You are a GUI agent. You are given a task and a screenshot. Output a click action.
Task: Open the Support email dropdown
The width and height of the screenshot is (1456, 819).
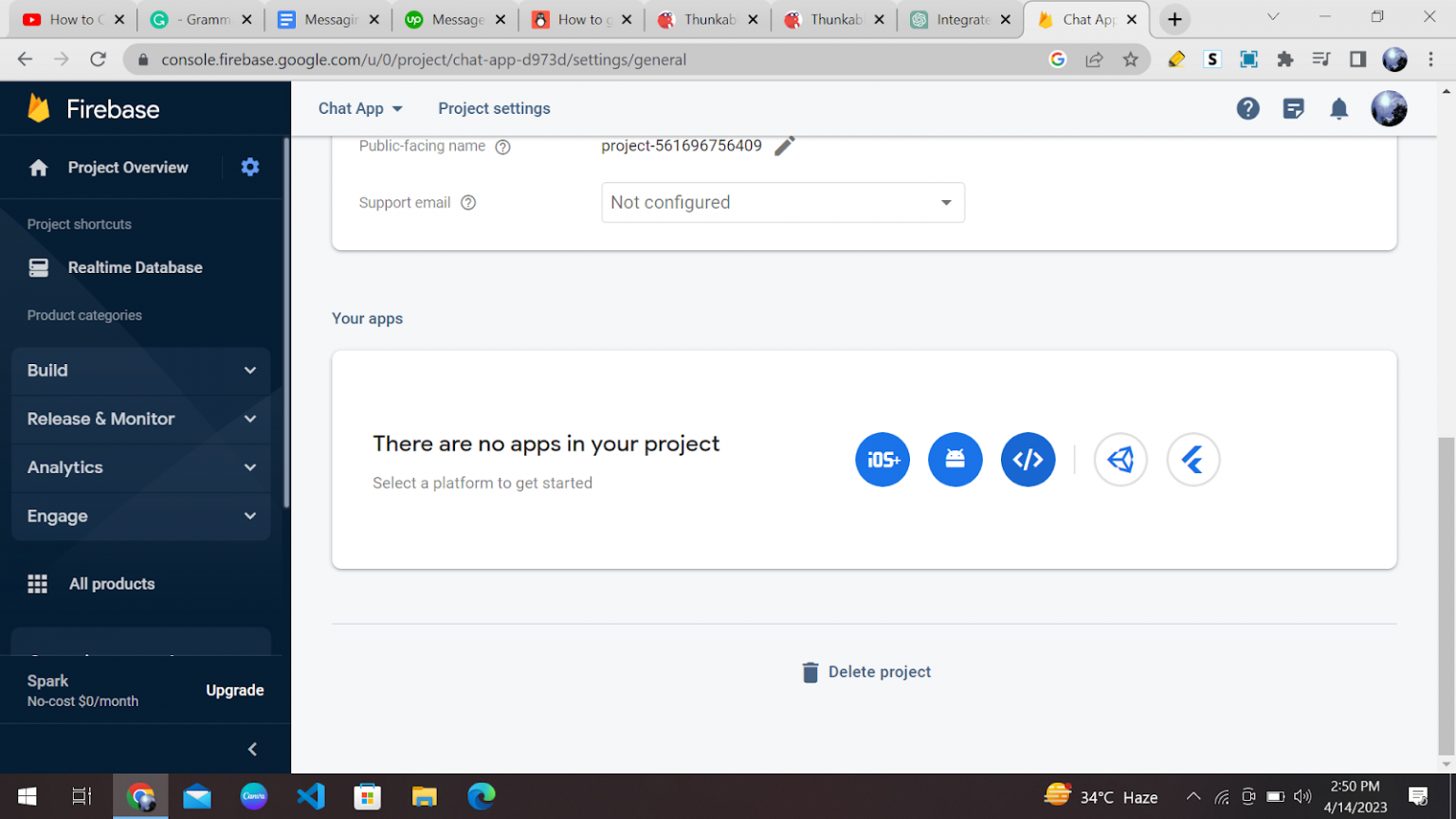782,202
